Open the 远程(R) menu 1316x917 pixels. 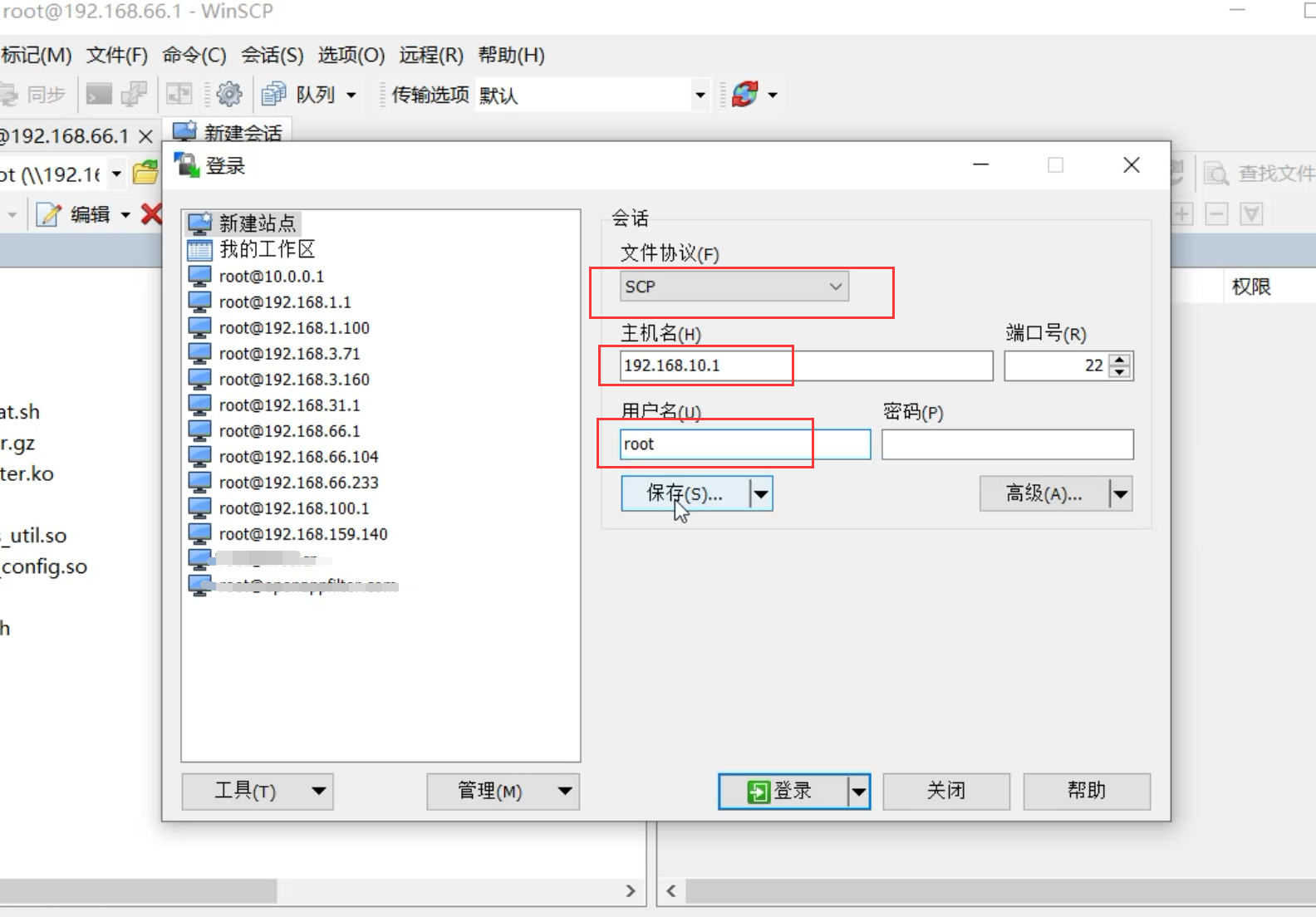pyautogui.click(x=431, y=55)
